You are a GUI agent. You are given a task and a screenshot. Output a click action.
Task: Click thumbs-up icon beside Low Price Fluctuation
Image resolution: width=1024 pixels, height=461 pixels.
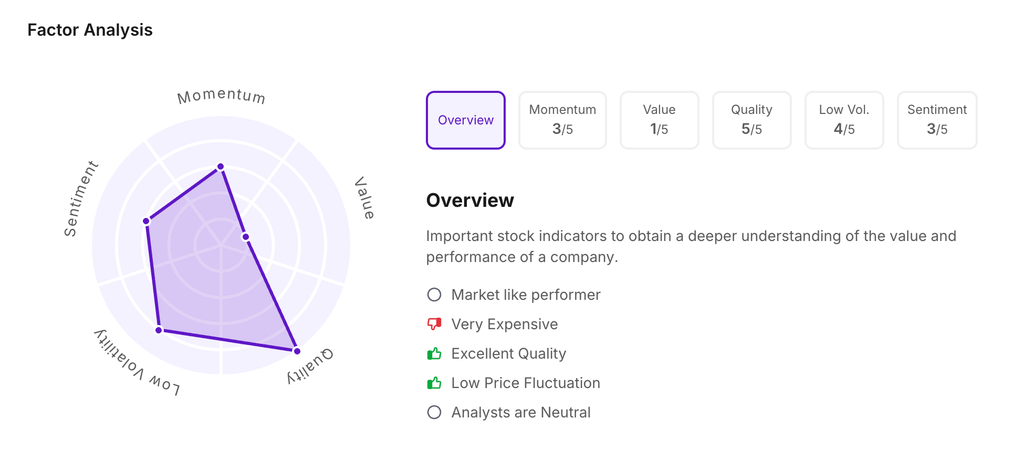coord(434,383)
